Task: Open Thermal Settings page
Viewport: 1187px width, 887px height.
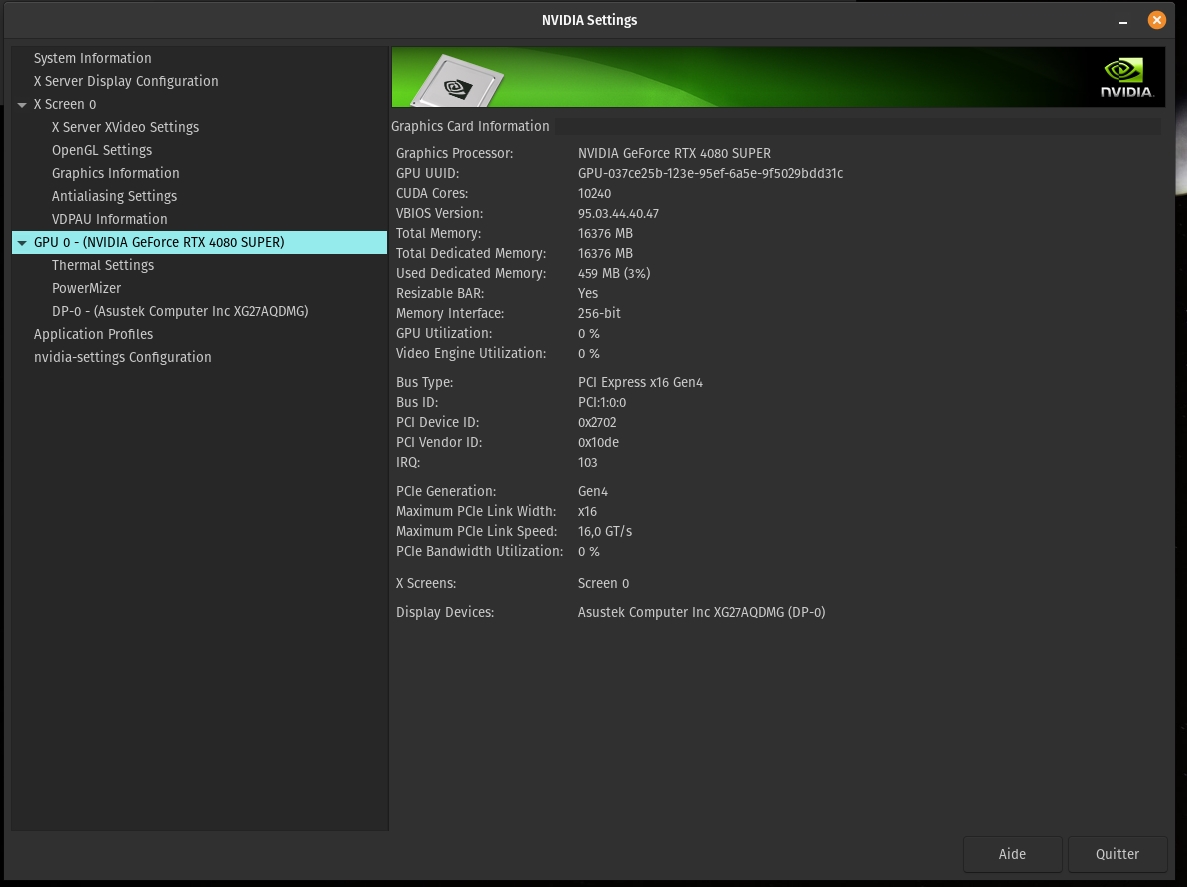Action: (x=103, y=265)
